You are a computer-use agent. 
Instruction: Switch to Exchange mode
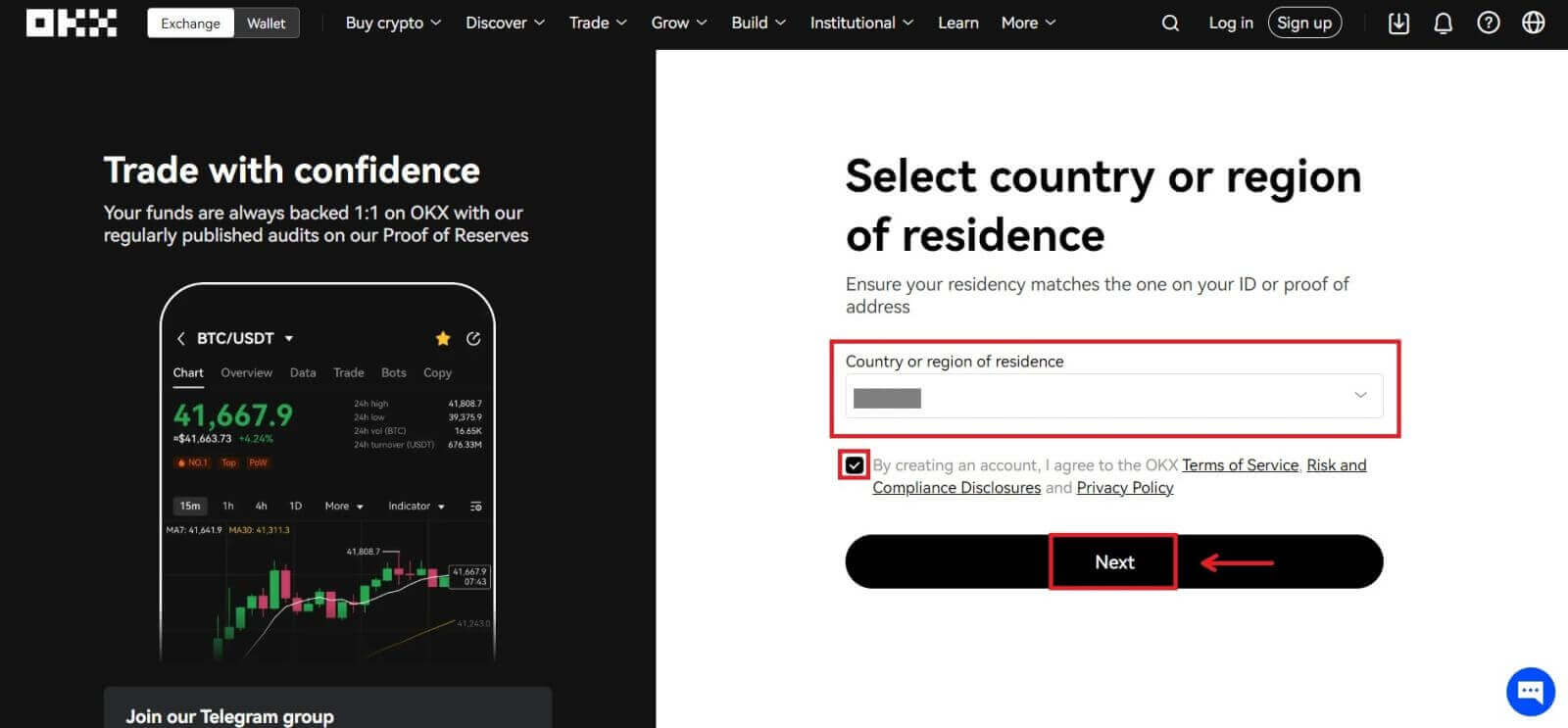[190, 23]
